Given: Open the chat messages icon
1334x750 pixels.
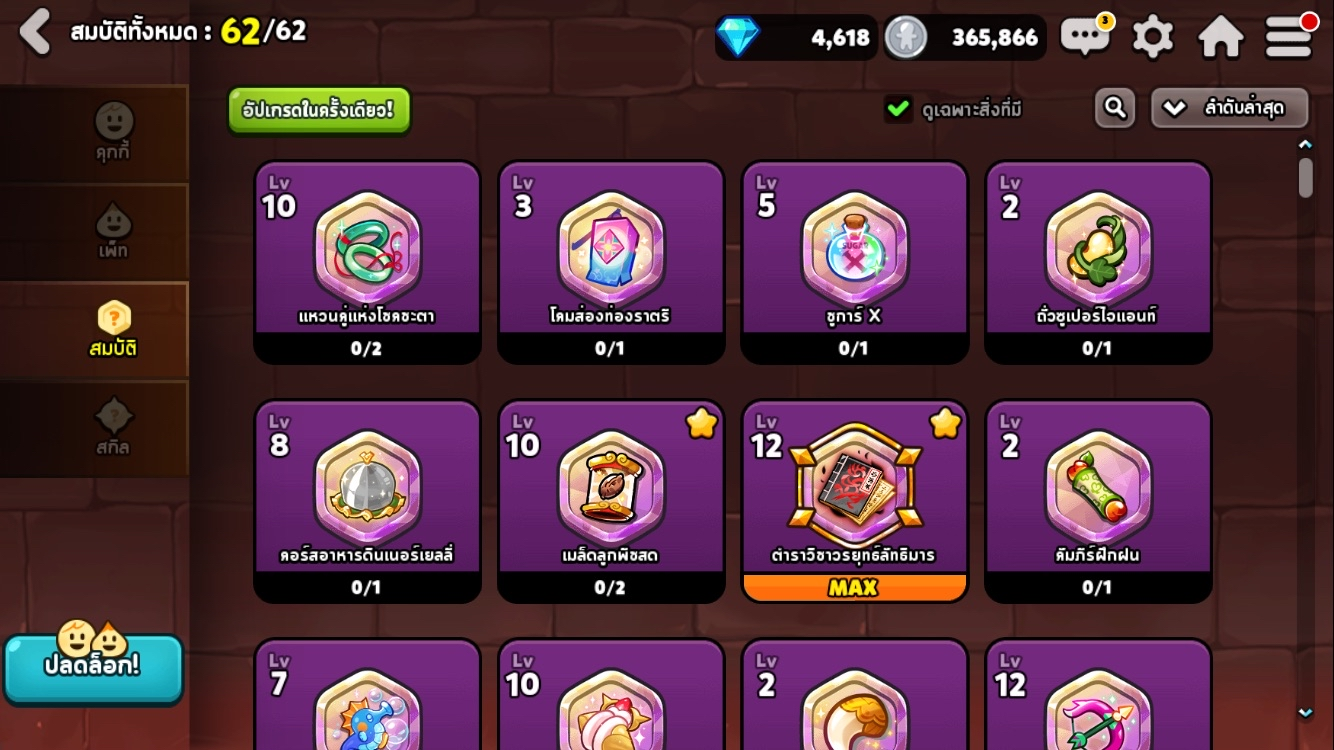Looking at the screenshot, I should 1086,36.
